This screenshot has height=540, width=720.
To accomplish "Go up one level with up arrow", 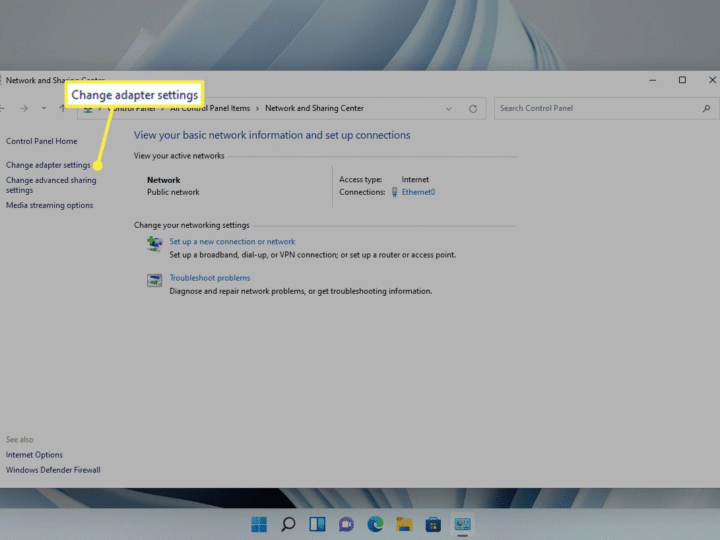I will [62, 108].
